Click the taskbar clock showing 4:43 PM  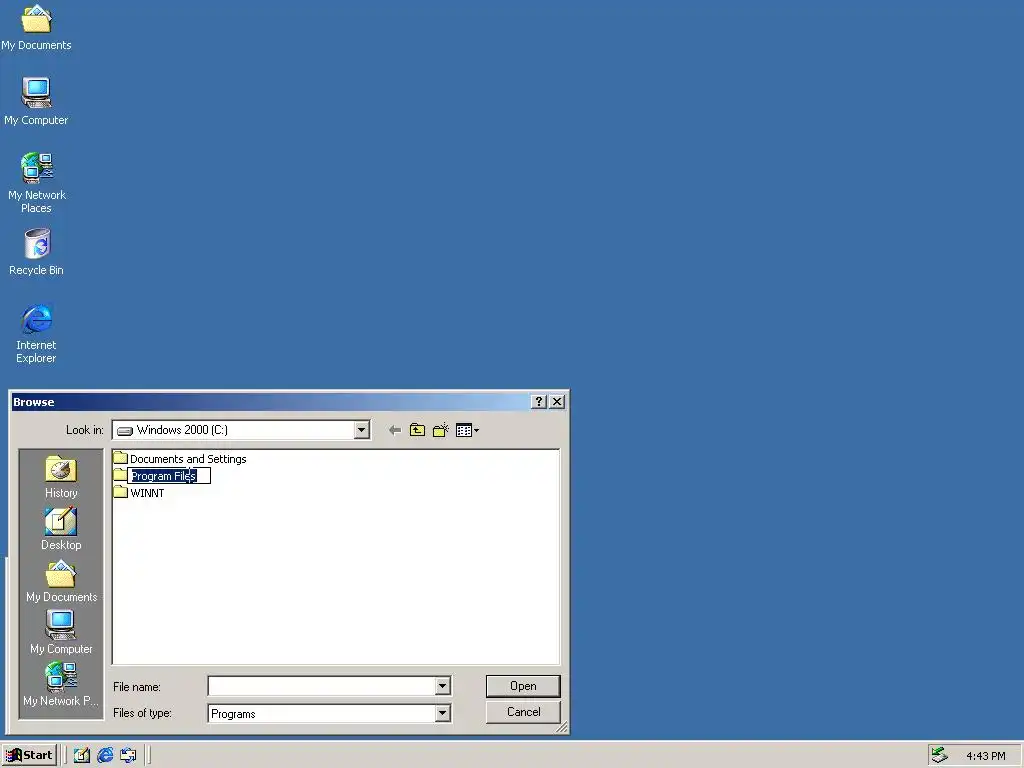(985, 756)
